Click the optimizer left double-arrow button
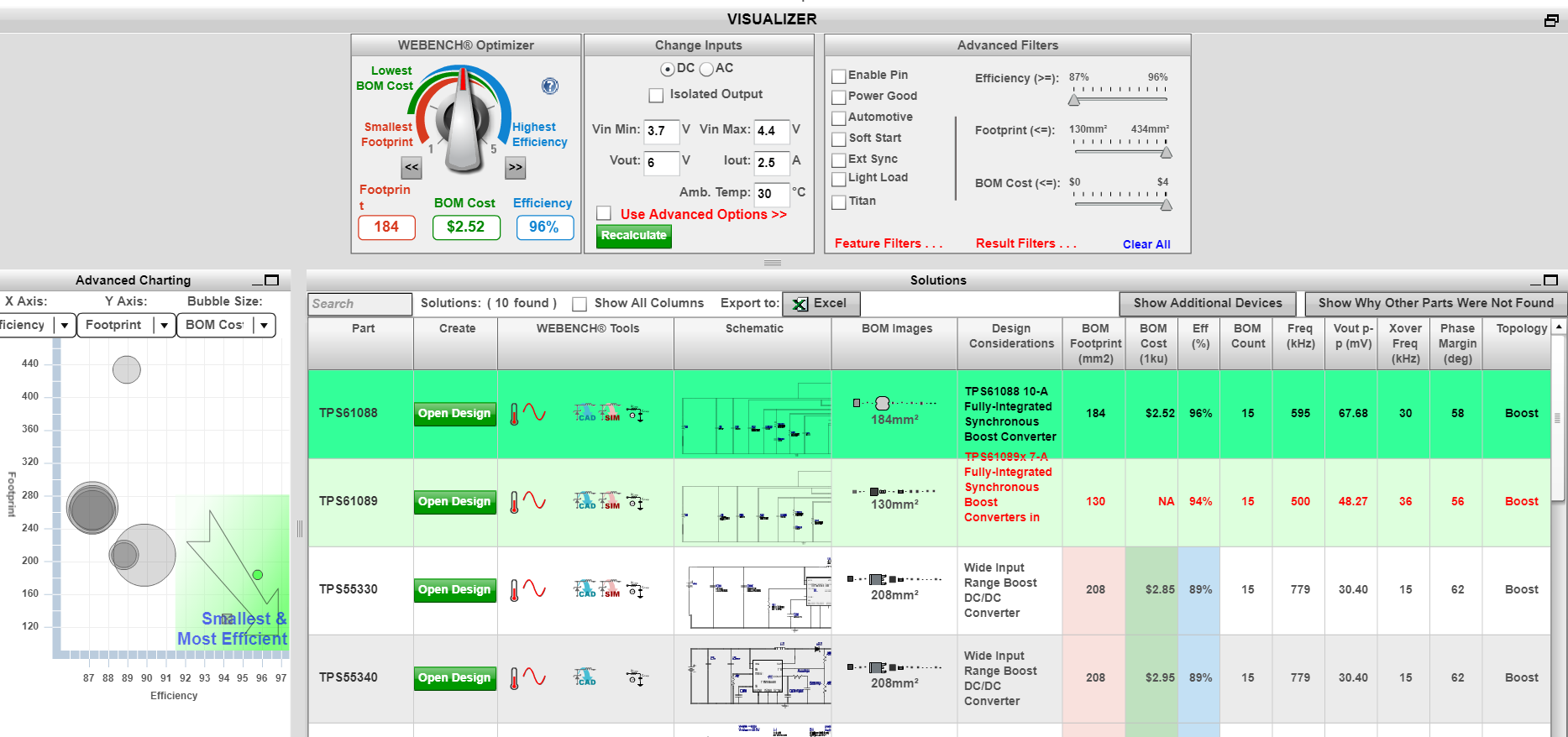Viewport: 1568px width, 737px height. [x=412, y=168]
